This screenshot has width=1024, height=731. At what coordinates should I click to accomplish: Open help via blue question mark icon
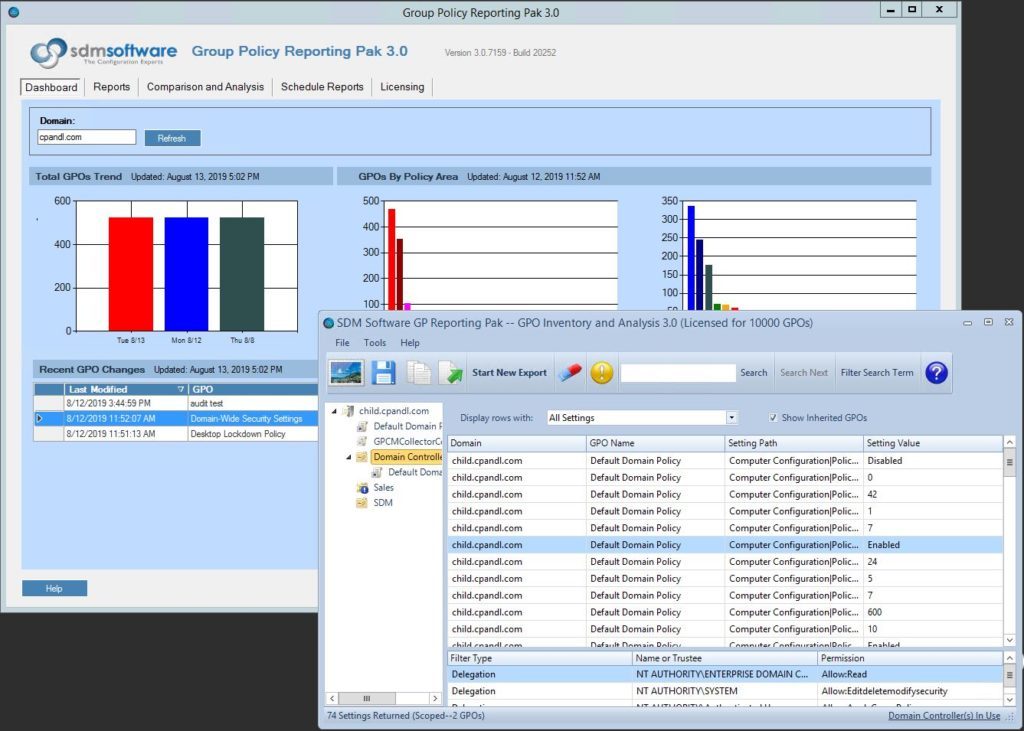pos(936,373)
